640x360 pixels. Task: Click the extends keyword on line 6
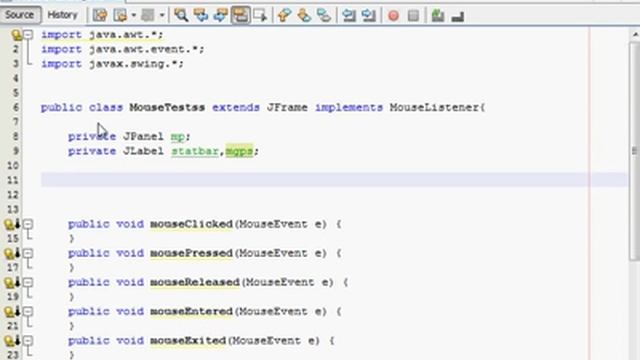pyautogui.click(x=236, y=107)
